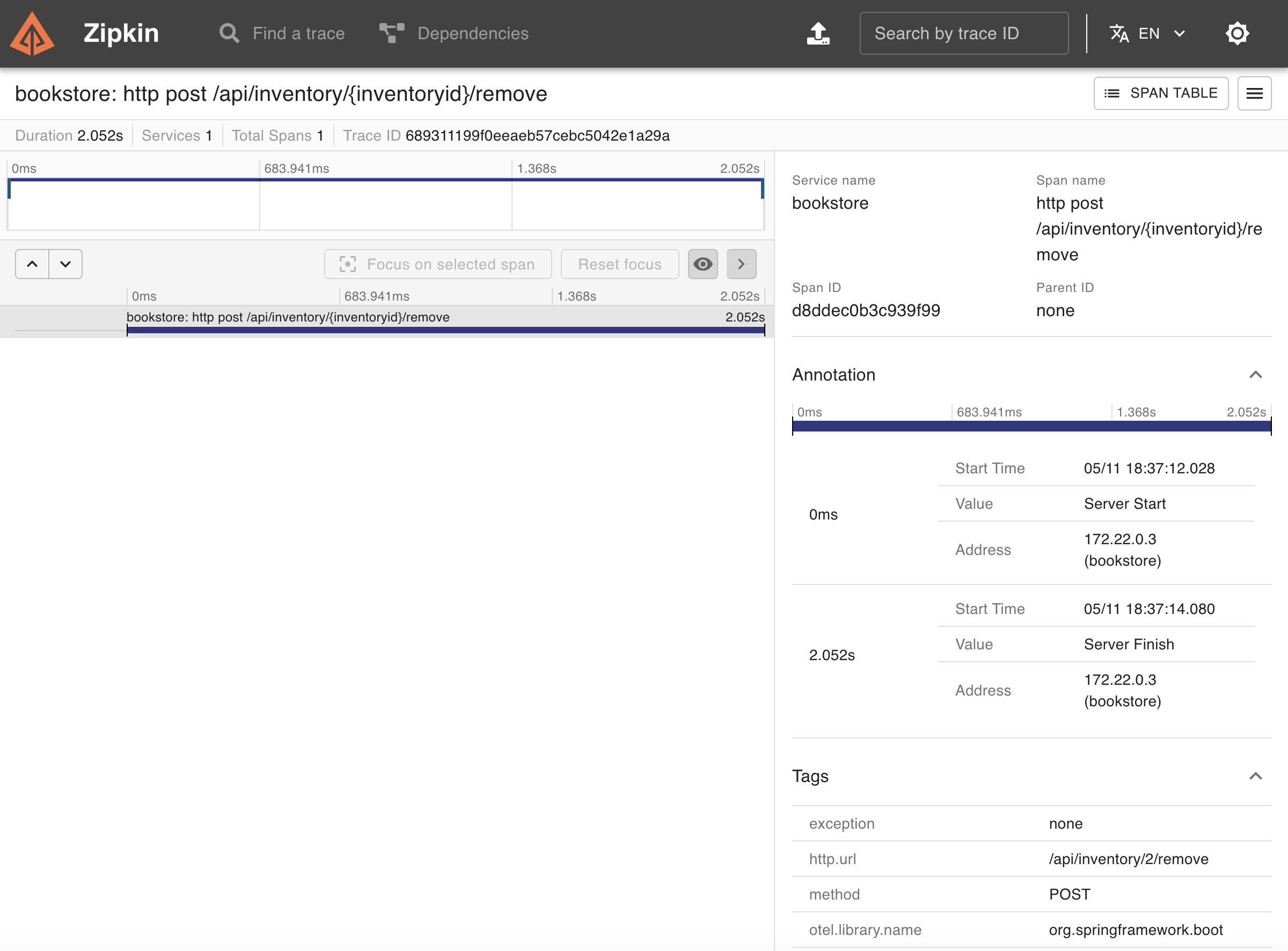1288x951 pixels.
Task: Click the Parent ID none value
Action: pos(1055,310)
